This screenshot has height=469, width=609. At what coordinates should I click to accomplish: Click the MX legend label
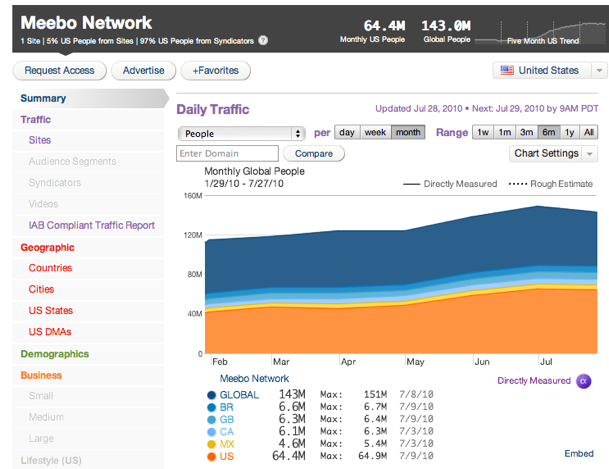point(227,444)
